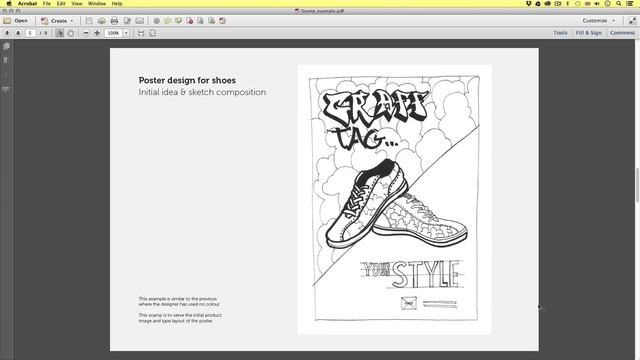This screenshot has height=360, width=640.
Task: Click the gear icon in toolbar
Action: 156,20
